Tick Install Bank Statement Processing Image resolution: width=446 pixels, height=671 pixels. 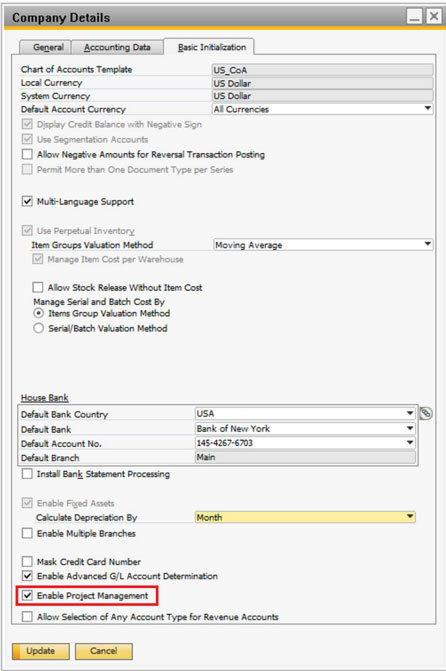27,474
